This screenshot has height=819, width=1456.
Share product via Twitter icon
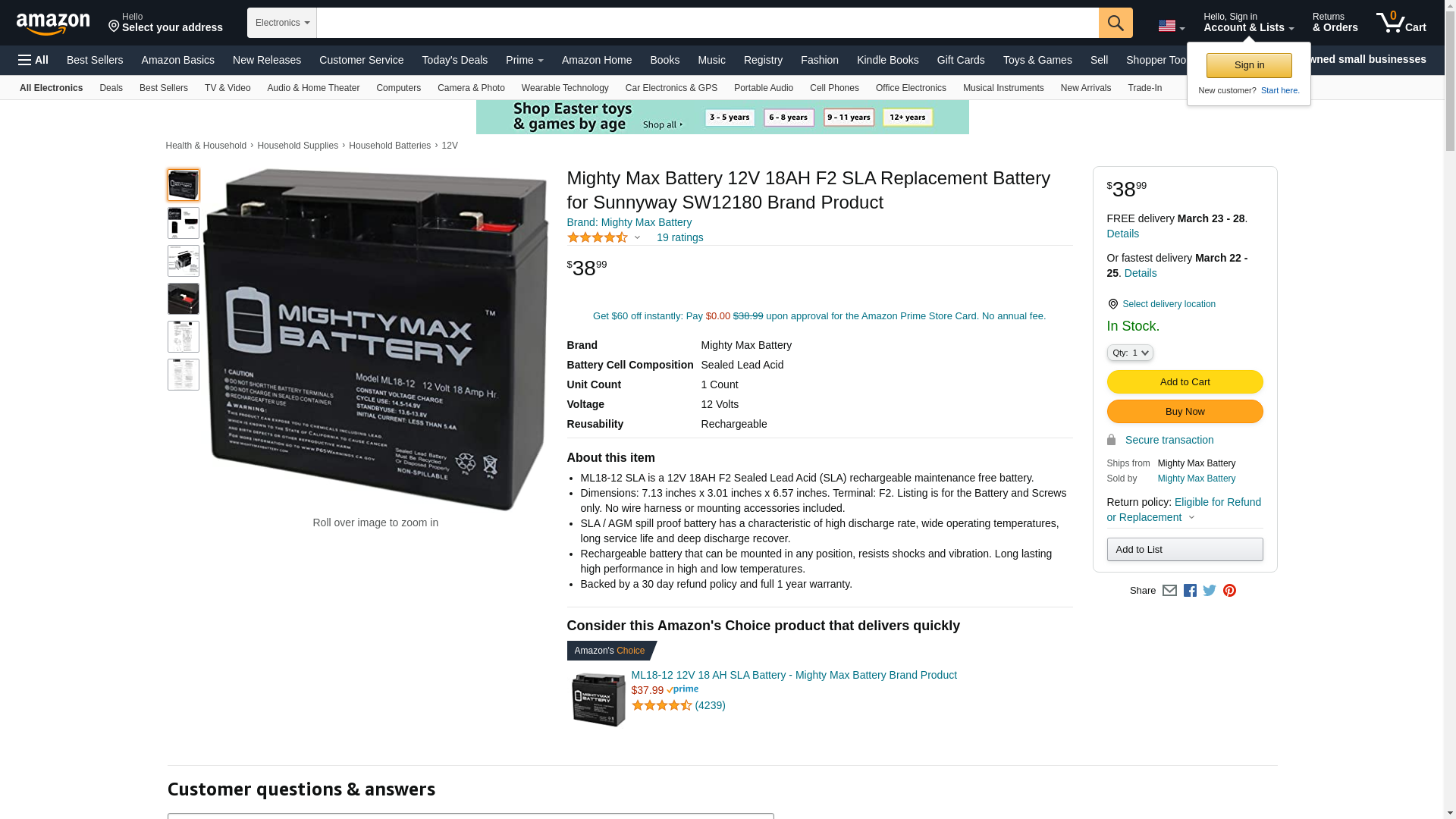tap(1210, 591)
